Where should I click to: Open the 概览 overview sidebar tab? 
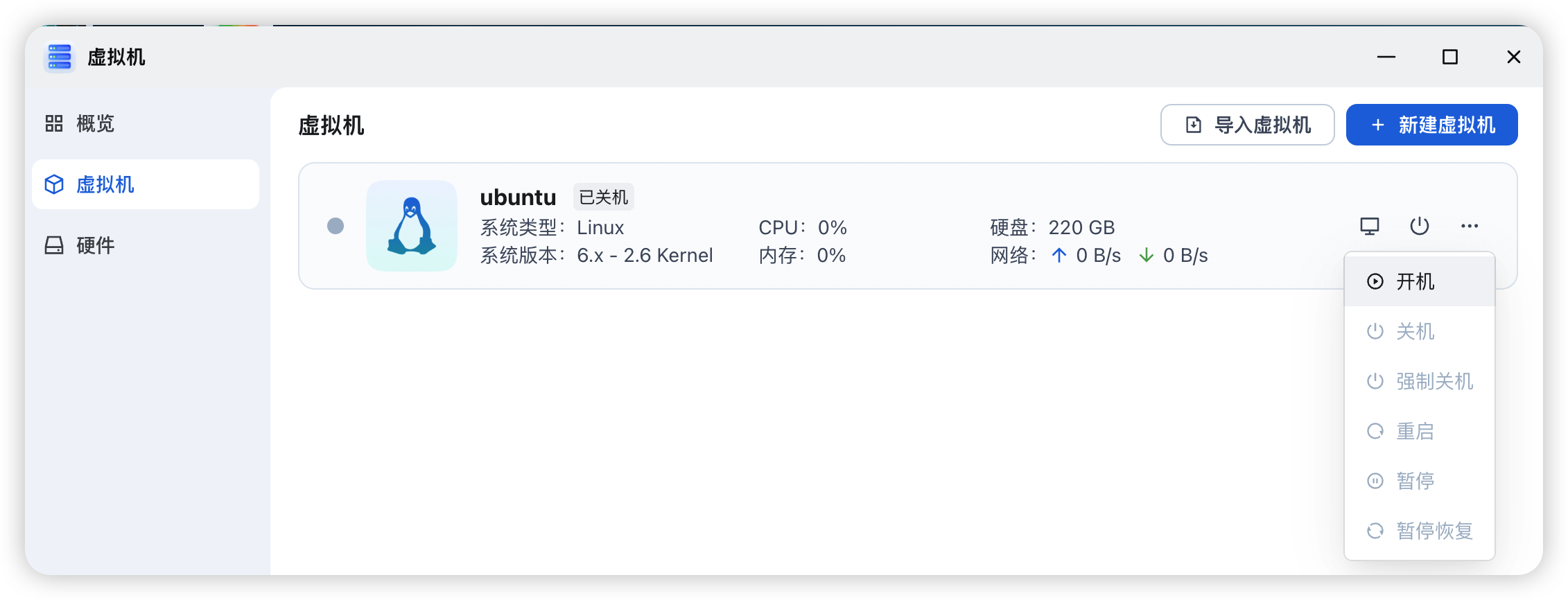tap(94, 123)
